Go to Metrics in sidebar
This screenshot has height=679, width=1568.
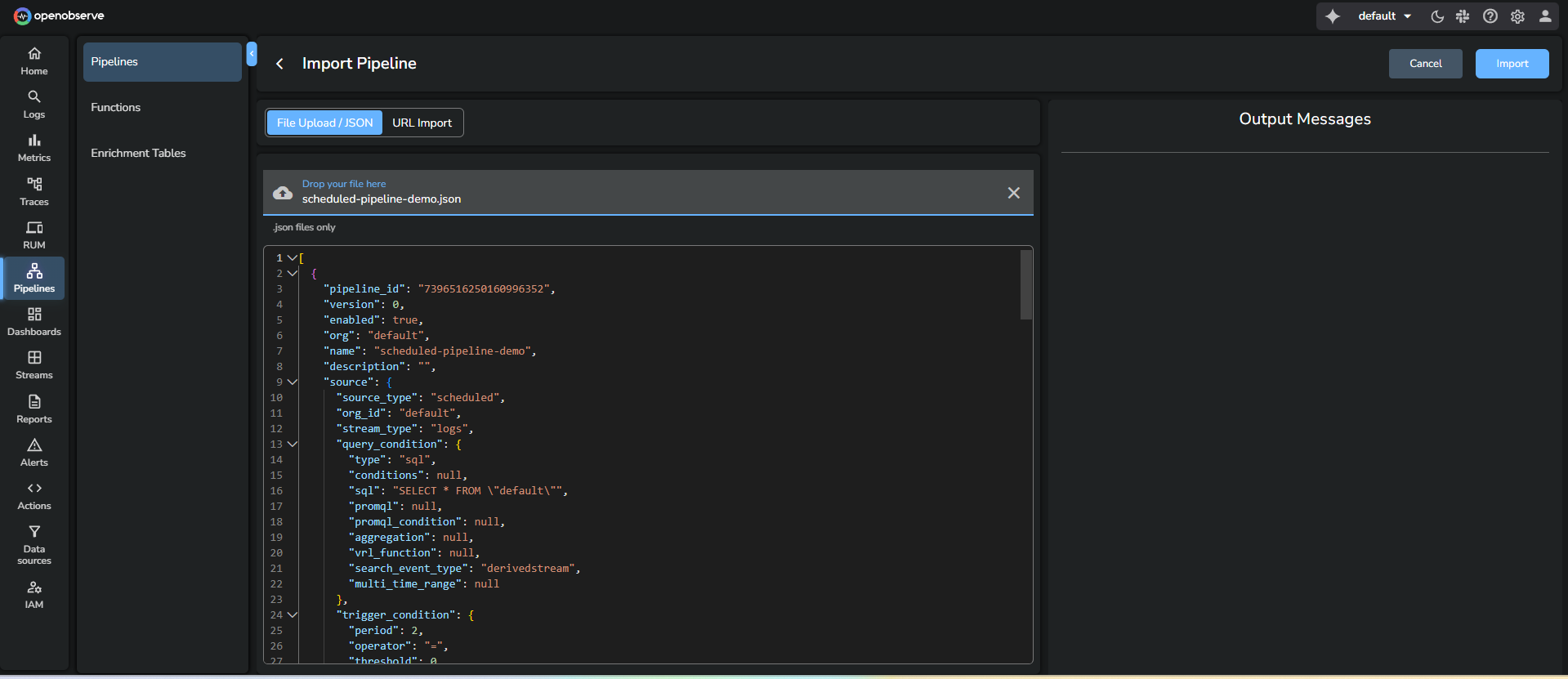[x=34, y=148]
